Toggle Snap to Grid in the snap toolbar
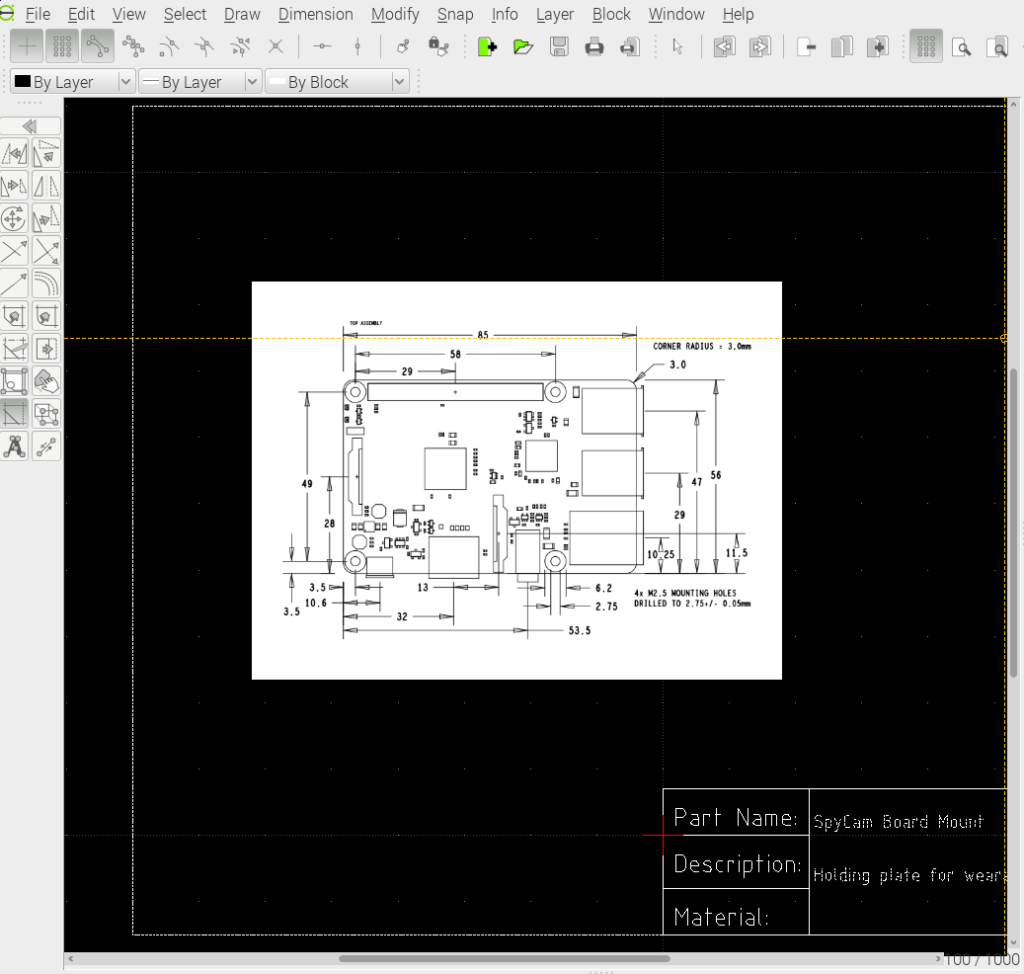The image size is (1024, 974). pyautogui.click(x=60, y=46)
